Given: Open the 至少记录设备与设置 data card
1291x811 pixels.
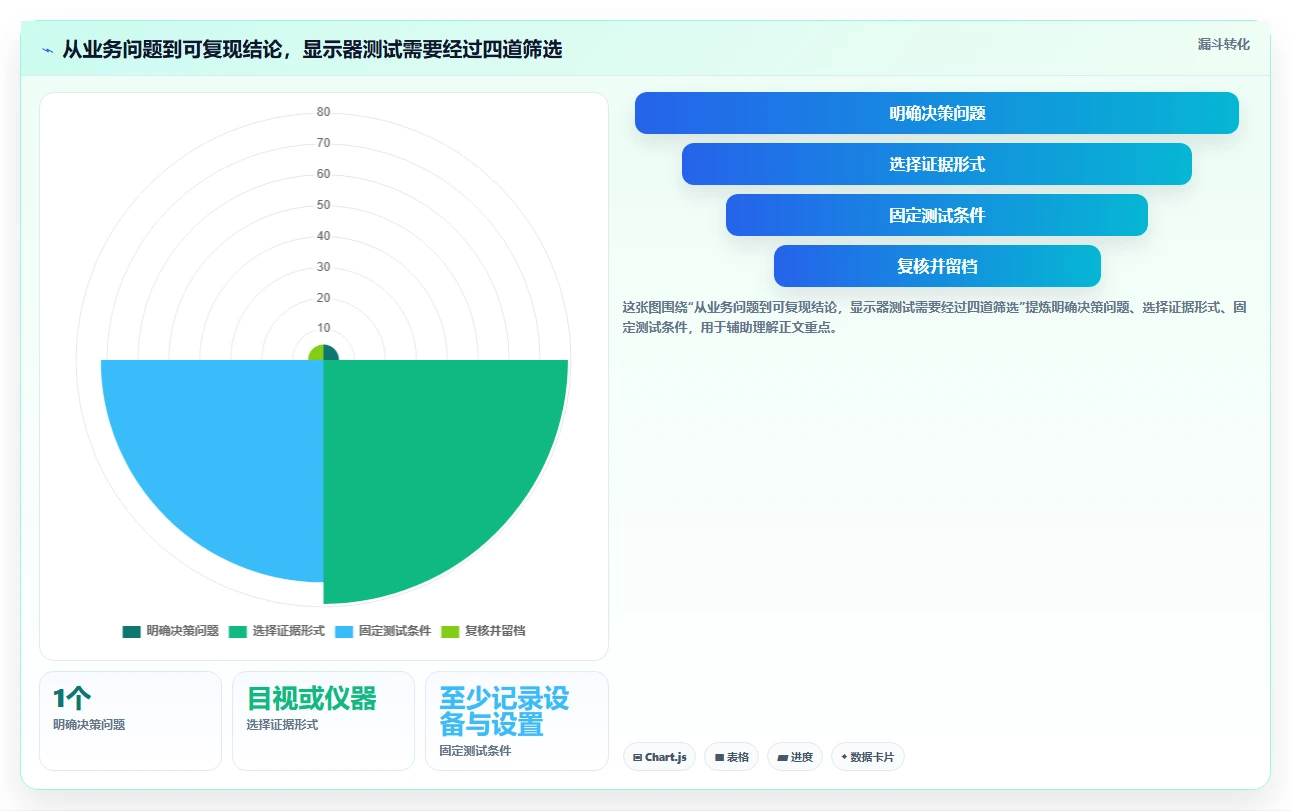Looking at the screenshot, I should point(516,721).
